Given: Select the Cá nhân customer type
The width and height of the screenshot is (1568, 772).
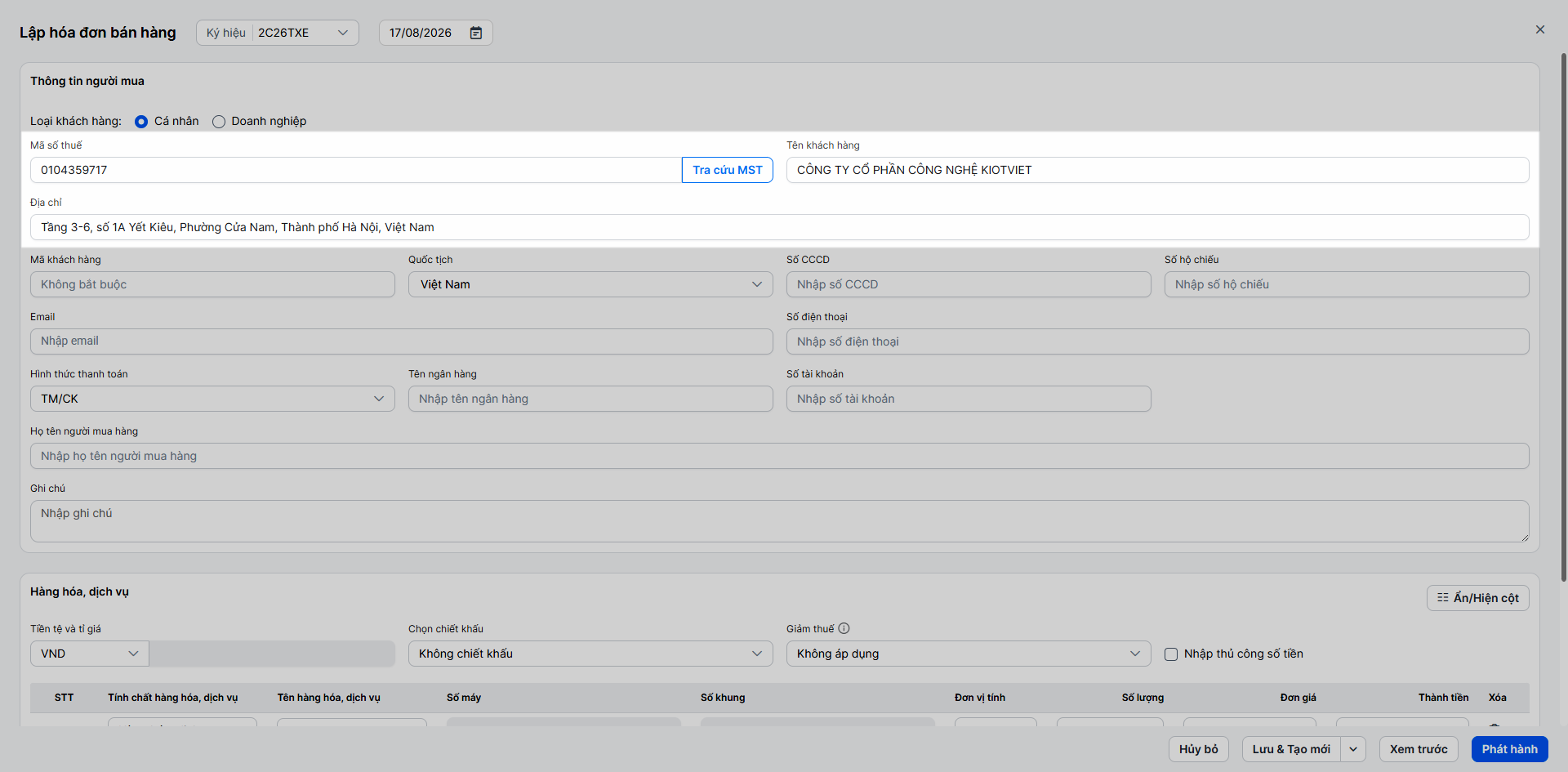Looking at the screenshot, I should pos(141,121).
